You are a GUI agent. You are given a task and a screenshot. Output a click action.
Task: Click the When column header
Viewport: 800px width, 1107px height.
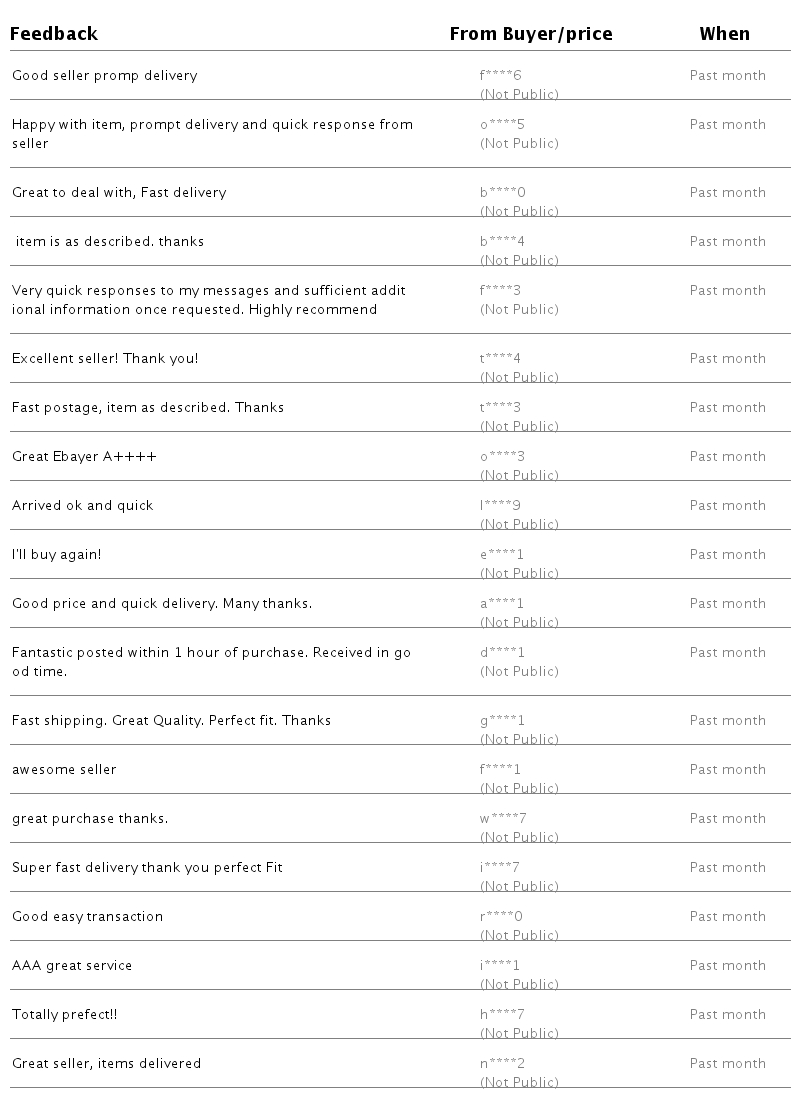724,34
